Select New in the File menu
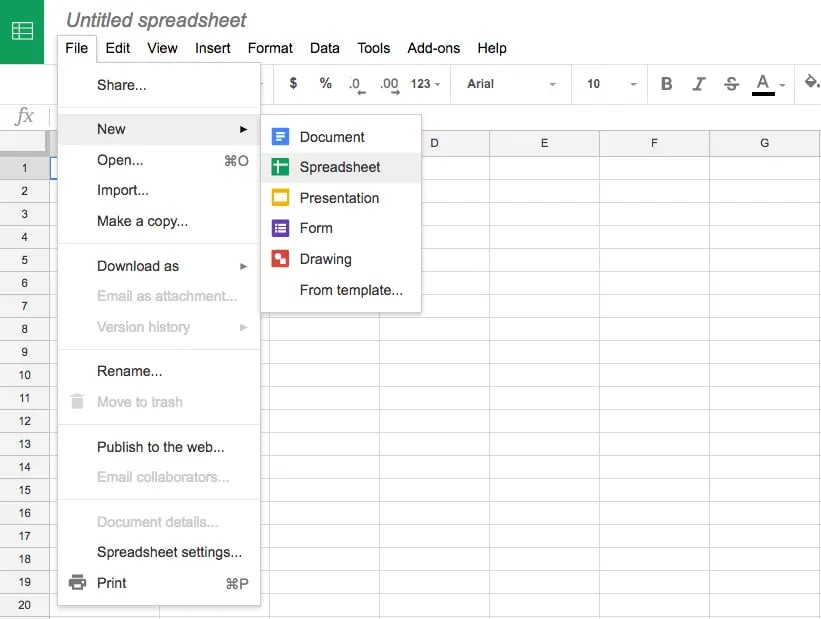The width and height of the screenshot is (821, 619). 159,129
